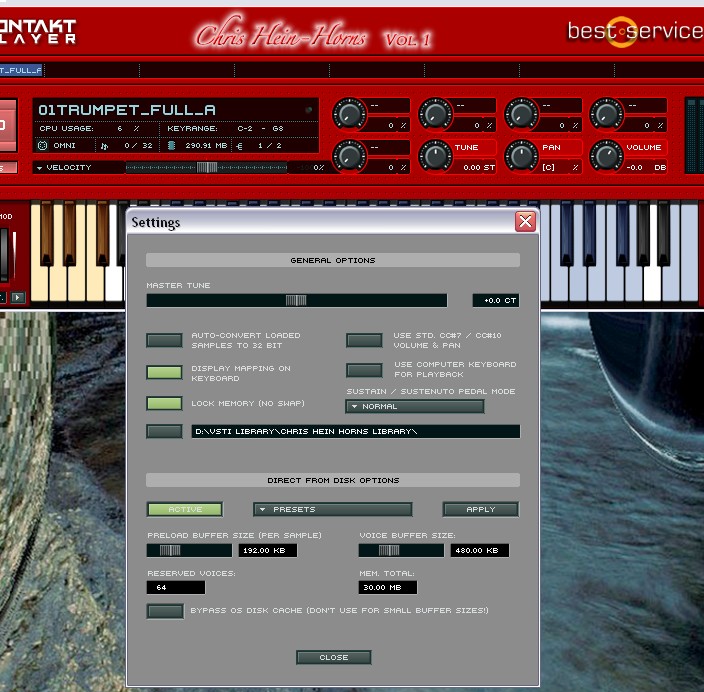Click the mod wheel on the left
This screenshot has width=704, height=692.
tap(4, 254)
